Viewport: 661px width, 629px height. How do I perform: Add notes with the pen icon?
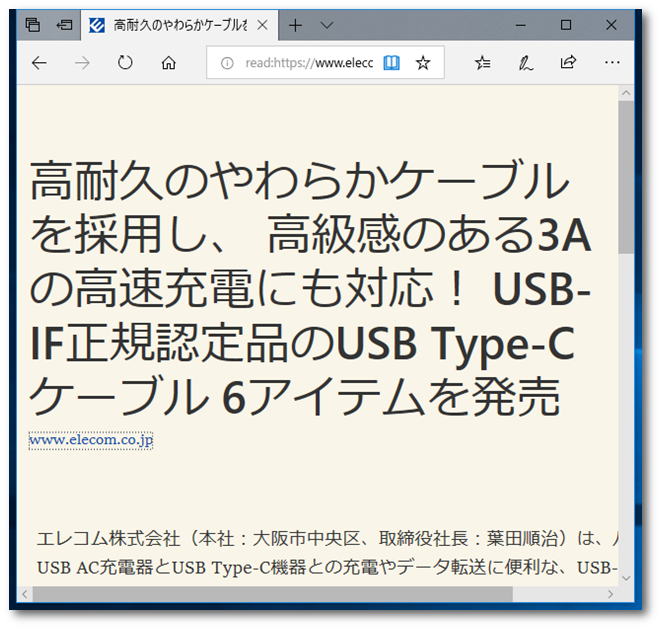(x=526, y=63)
